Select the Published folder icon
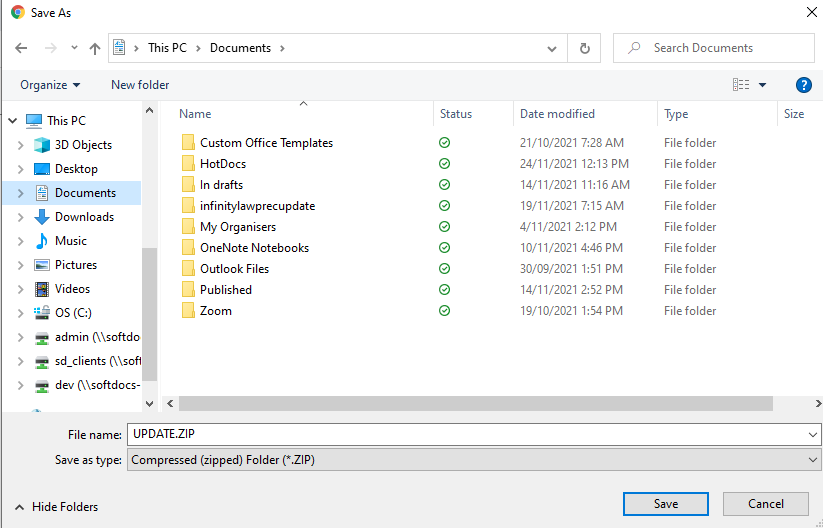 pyautogui.click(x=188, y=290)
